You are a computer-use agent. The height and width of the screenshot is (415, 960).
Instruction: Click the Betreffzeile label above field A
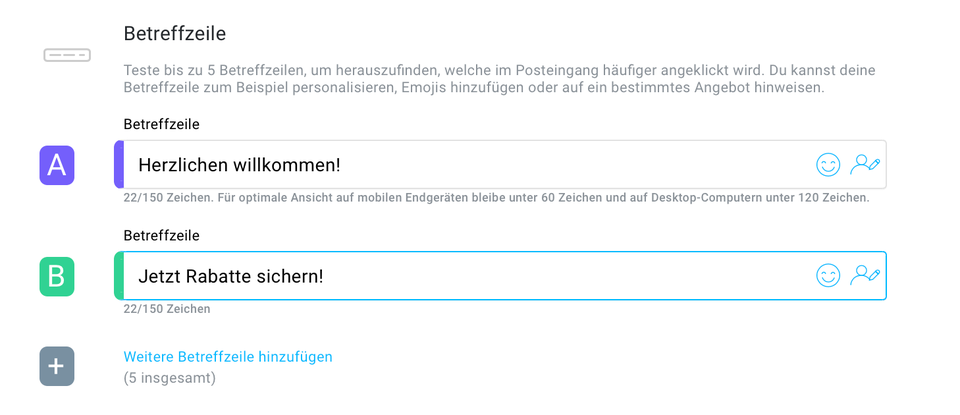(x=162, y=124)
